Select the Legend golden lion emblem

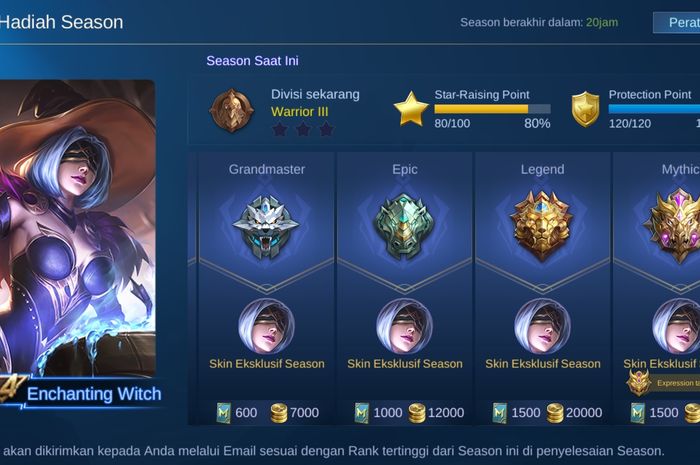[x=542, y=226]
